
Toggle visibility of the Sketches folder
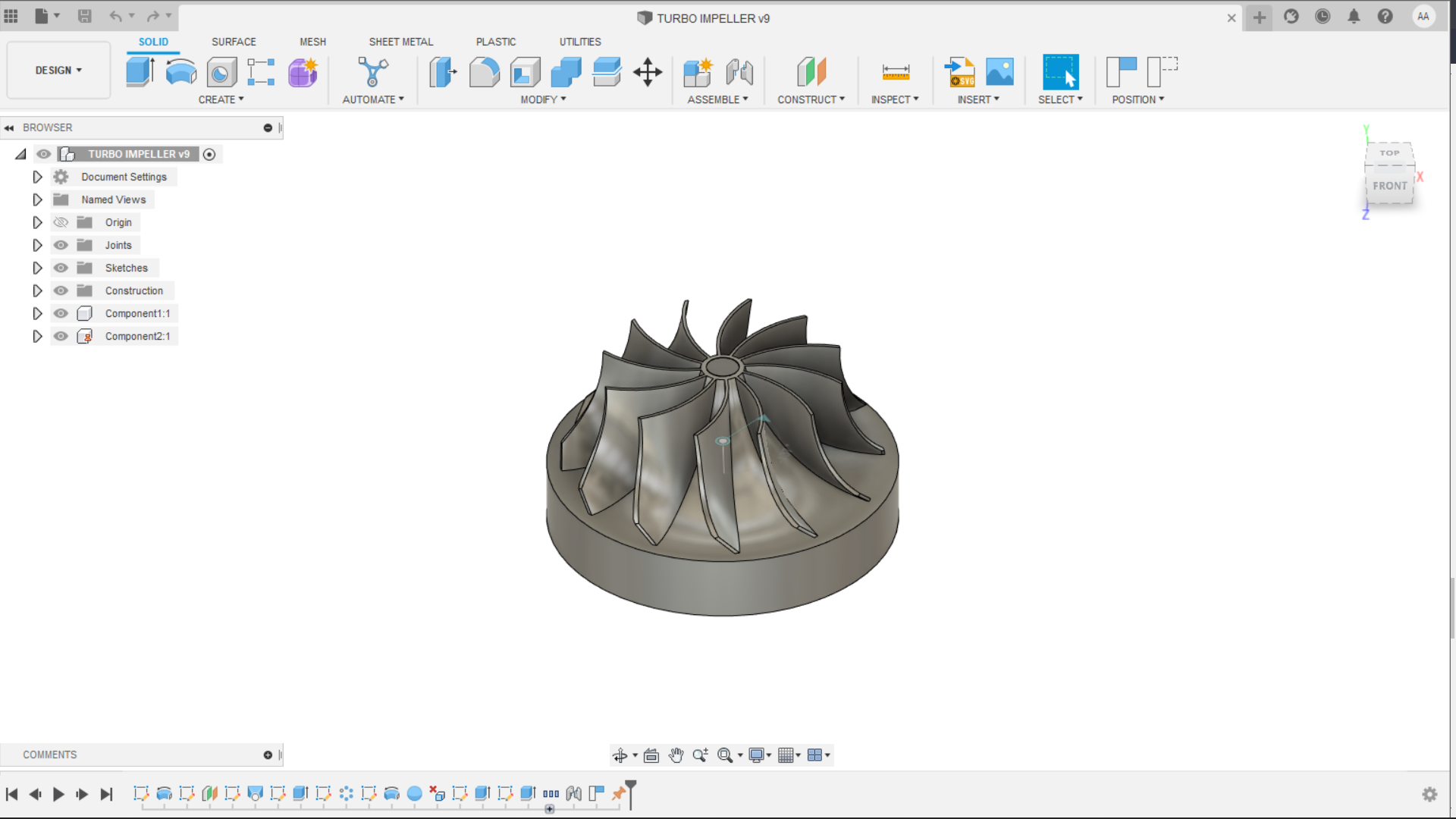pyautogui.click(x=61, y=268)
